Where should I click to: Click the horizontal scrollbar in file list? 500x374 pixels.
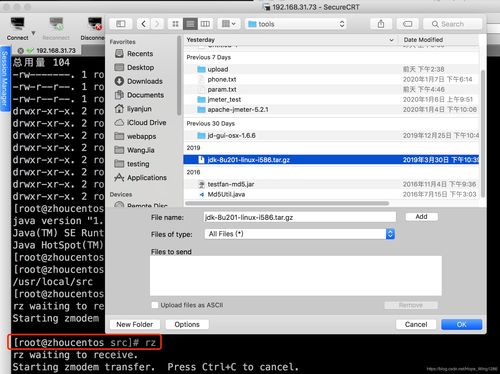(x=287, y=203)
